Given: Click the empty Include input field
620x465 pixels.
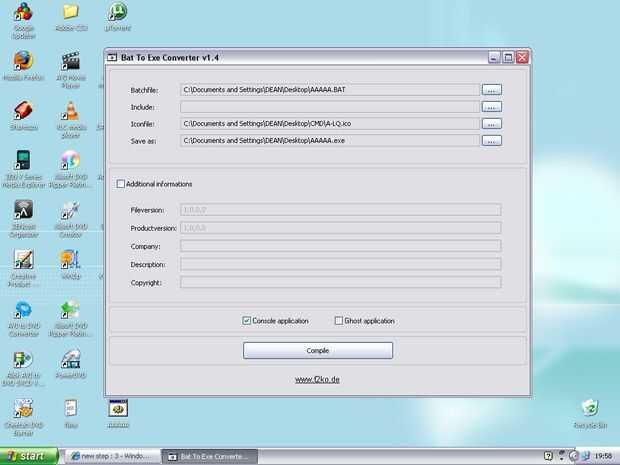Looking at the screenshot, I should coord(330,107).
